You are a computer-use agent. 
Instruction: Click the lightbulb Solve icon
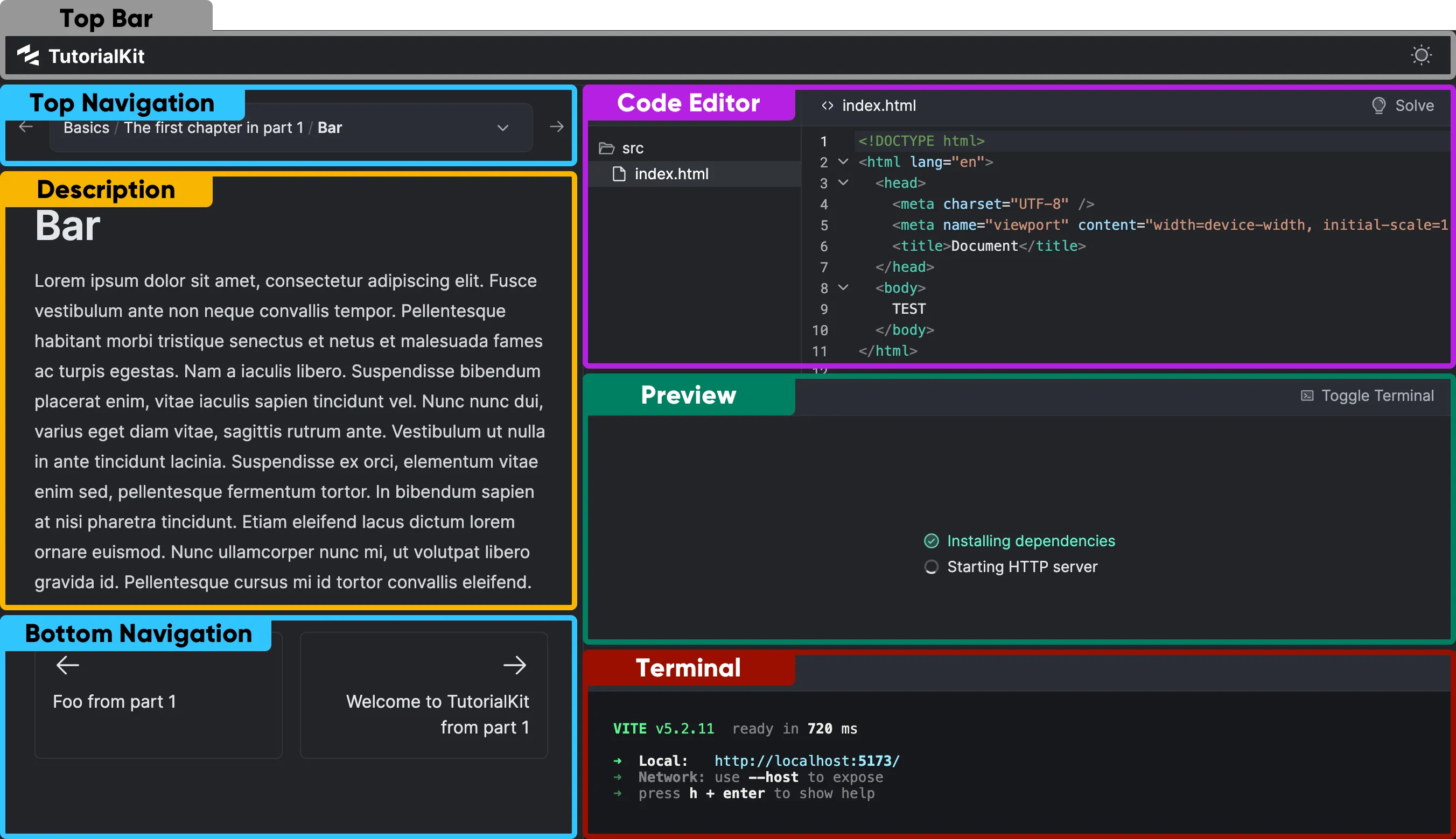[1379, 105]
